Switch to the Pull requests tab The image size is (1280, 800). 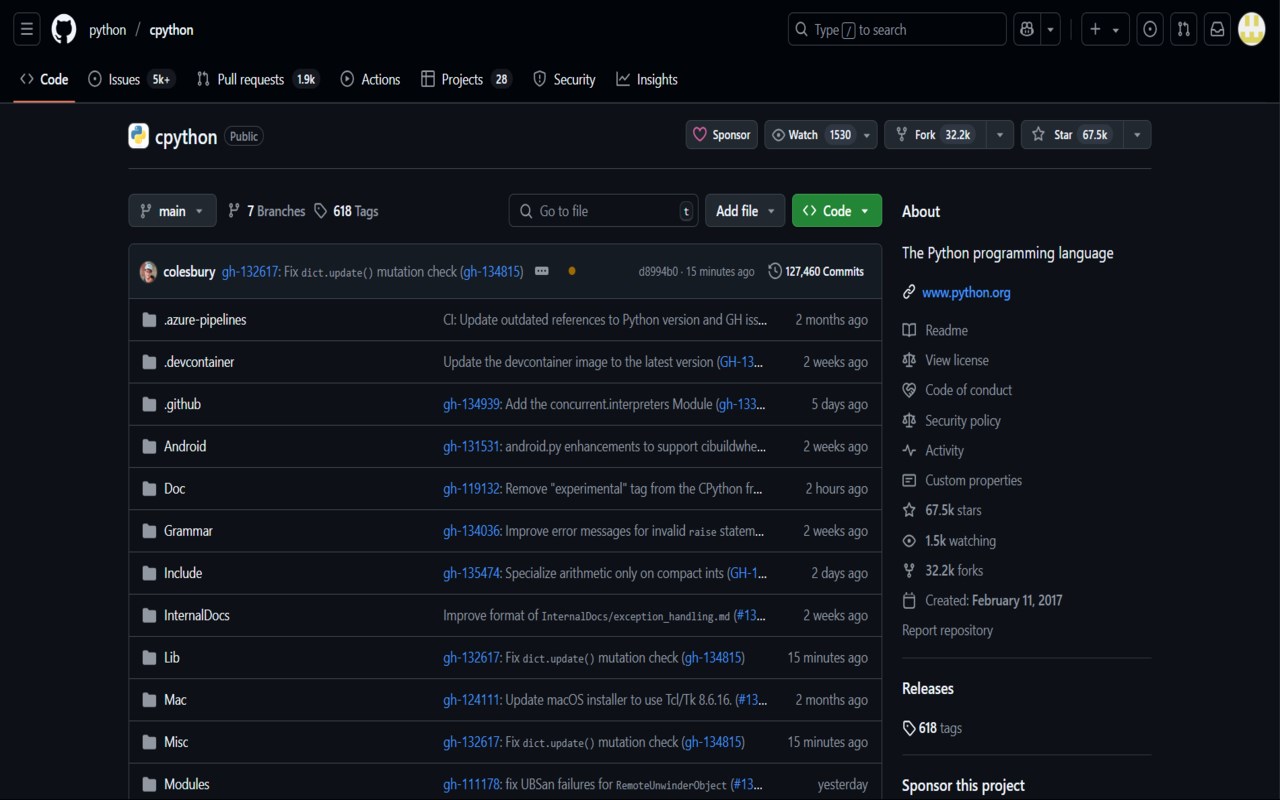(x=258, y=79)
